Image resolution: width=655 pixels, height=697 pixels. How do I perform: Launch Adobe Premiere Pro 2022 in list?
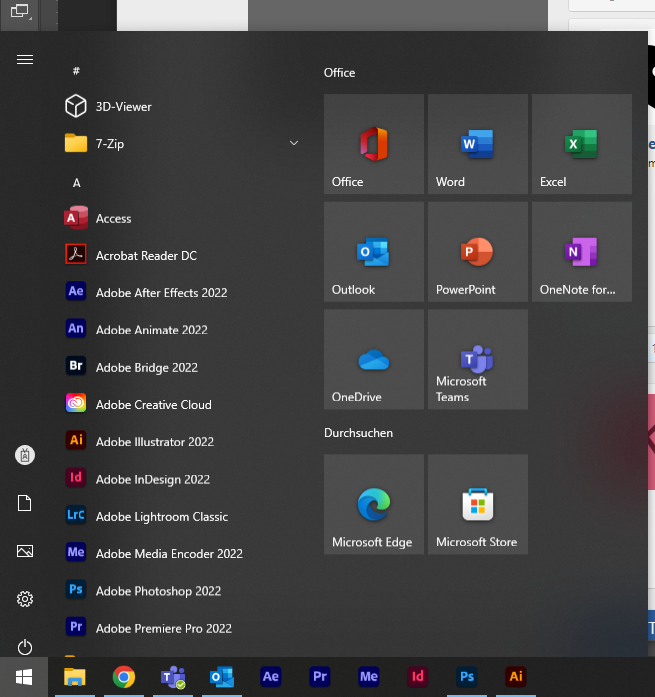(182, 628)
